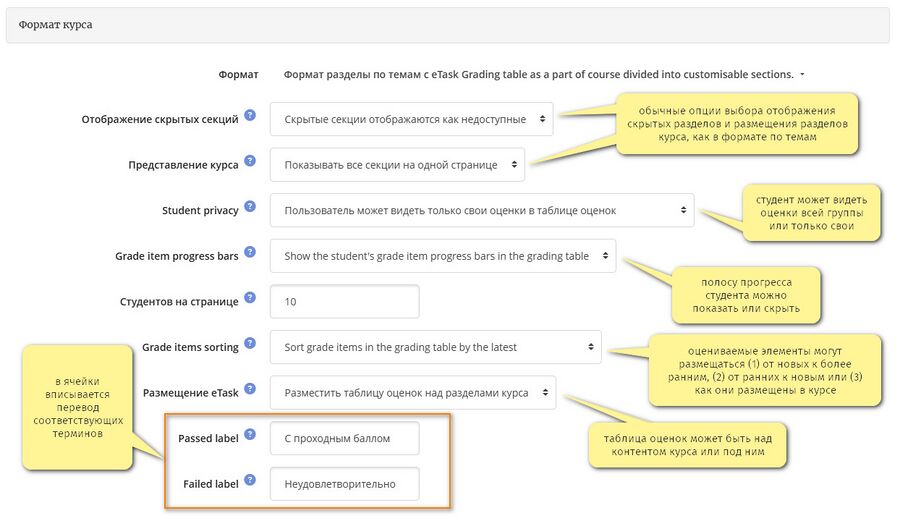Viewport: 900px width, 521px height.
Task: Open Sort grade items dropdown
Action: coord(436,347)
